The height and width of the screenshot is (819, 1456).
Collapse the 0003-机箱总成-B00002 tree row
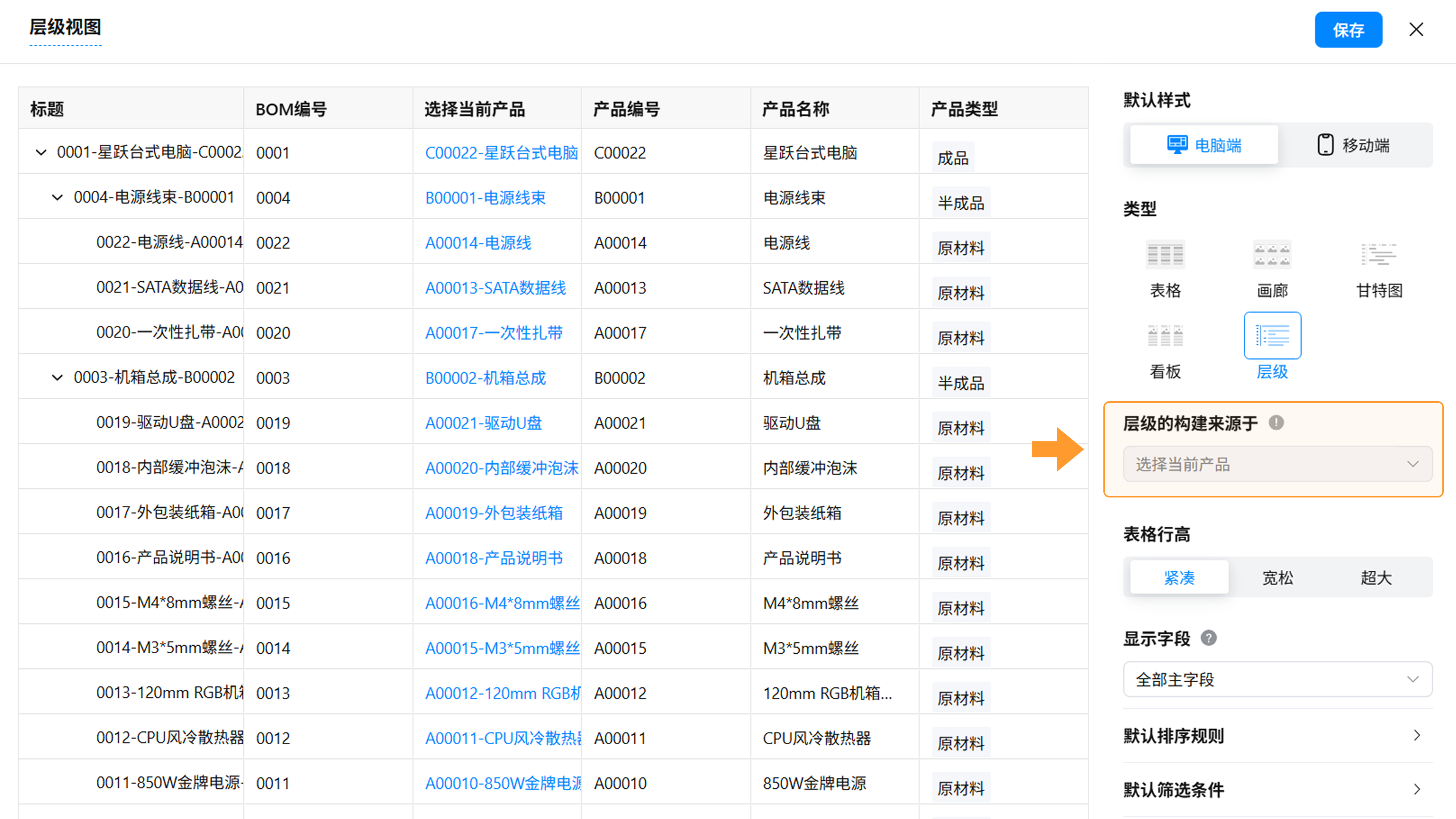(57, 377)
